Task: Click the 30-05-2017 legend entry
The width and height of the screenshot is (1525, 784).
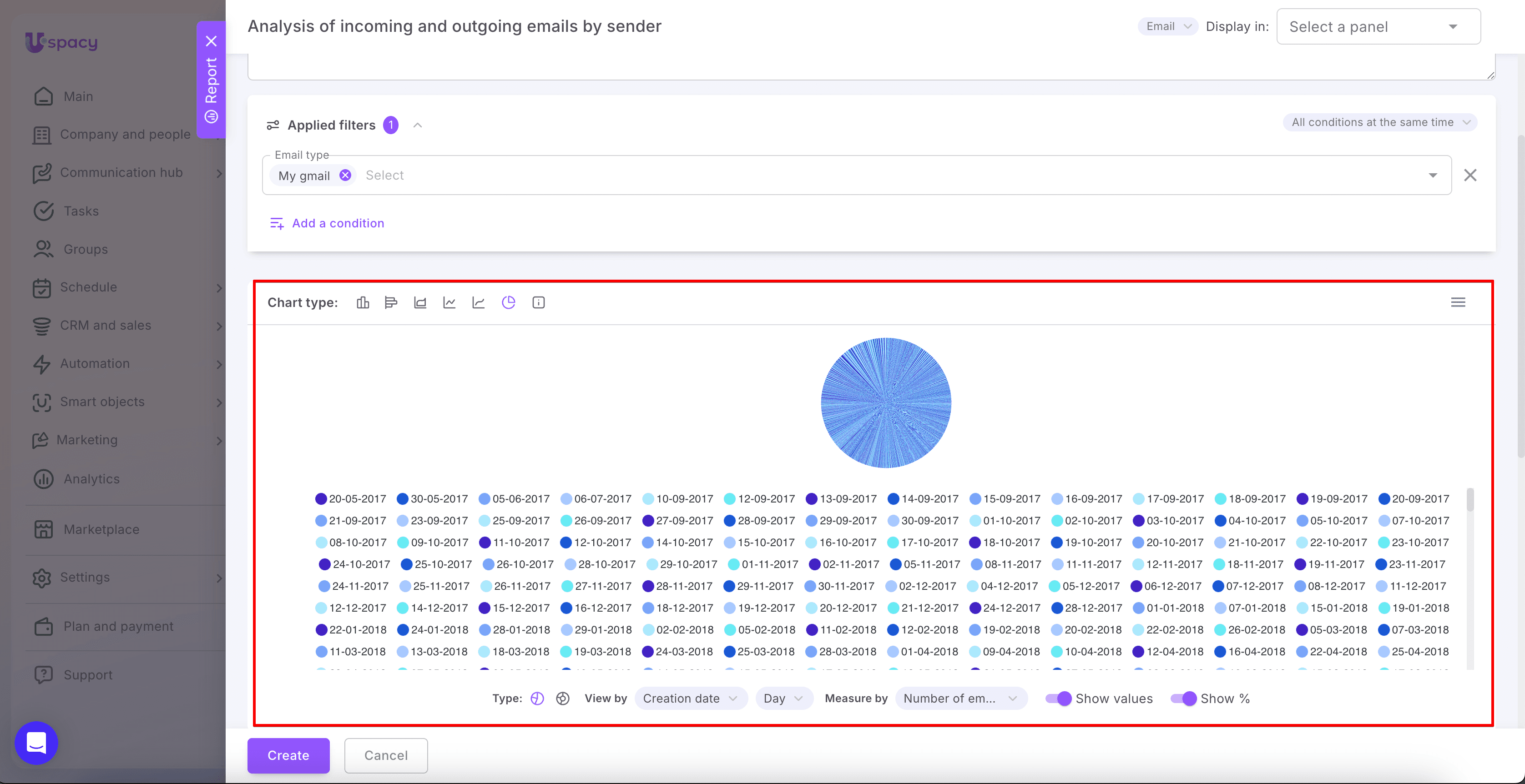Action: click(x=432, y=499)
